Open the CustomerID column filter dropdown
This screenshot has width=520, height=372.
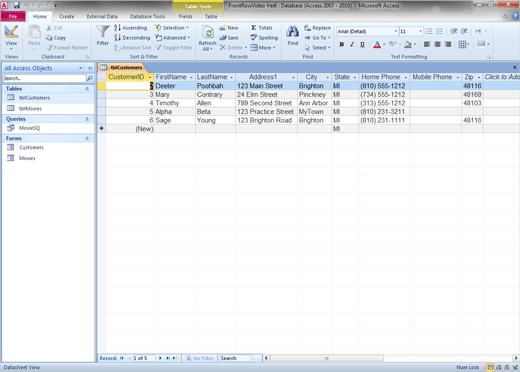pos(150,77)
